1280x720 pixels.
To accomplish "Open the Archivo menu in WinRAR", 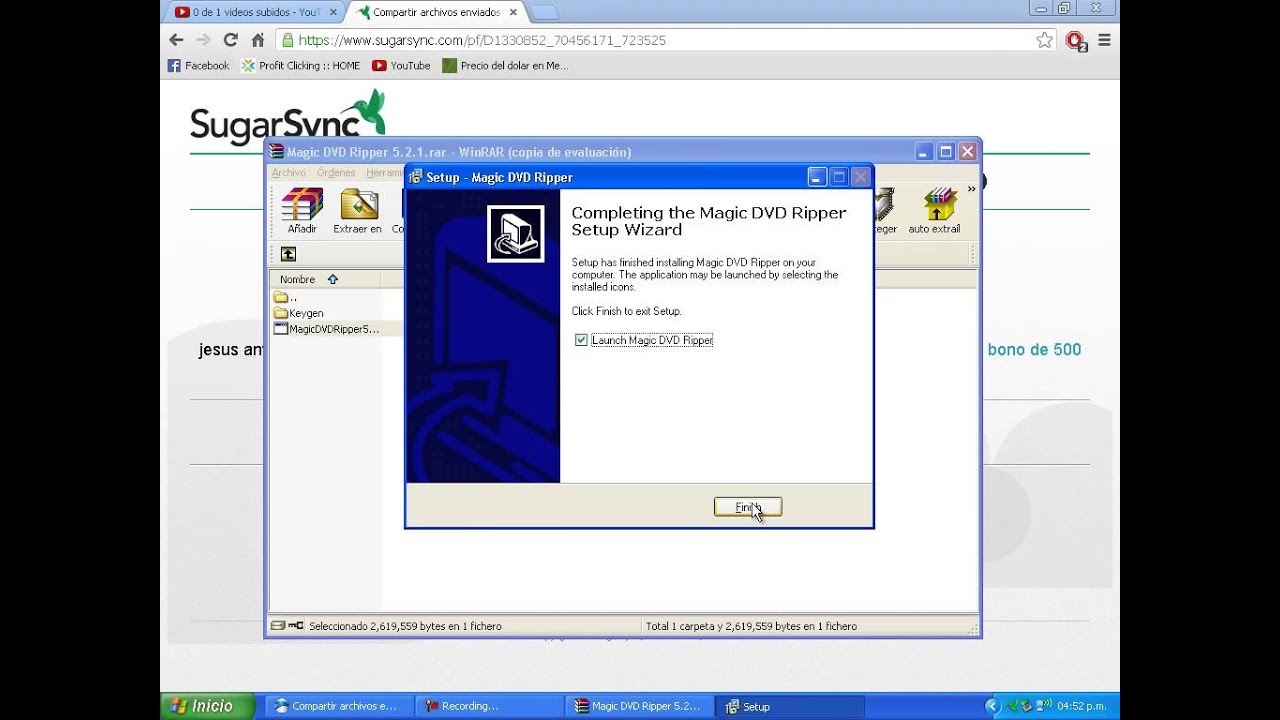I will tap(289, 173).
